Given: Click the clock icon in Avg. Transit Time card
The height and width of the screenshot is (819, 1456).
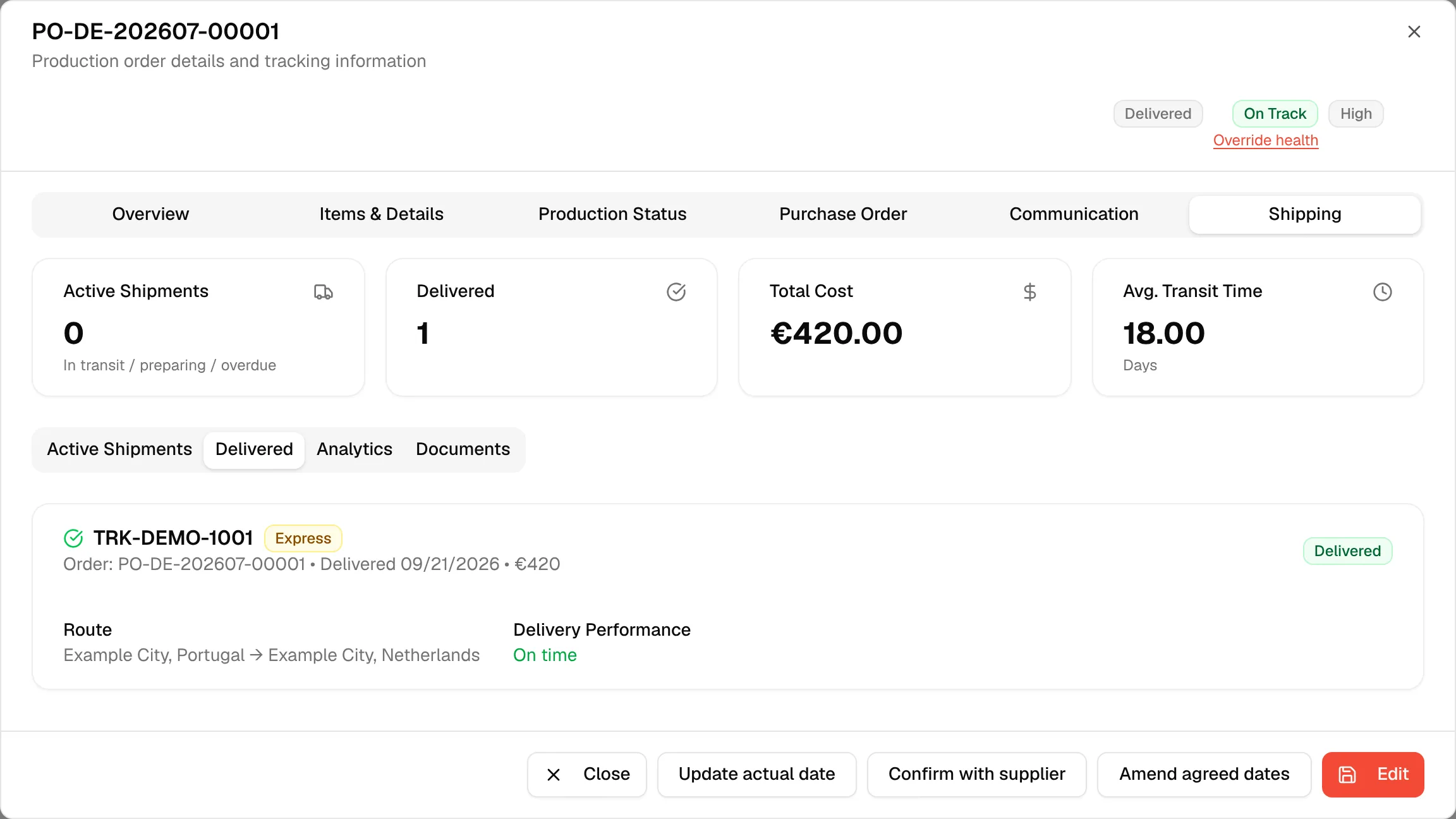Looking at the screenshot, I should tap(1382, 292).
